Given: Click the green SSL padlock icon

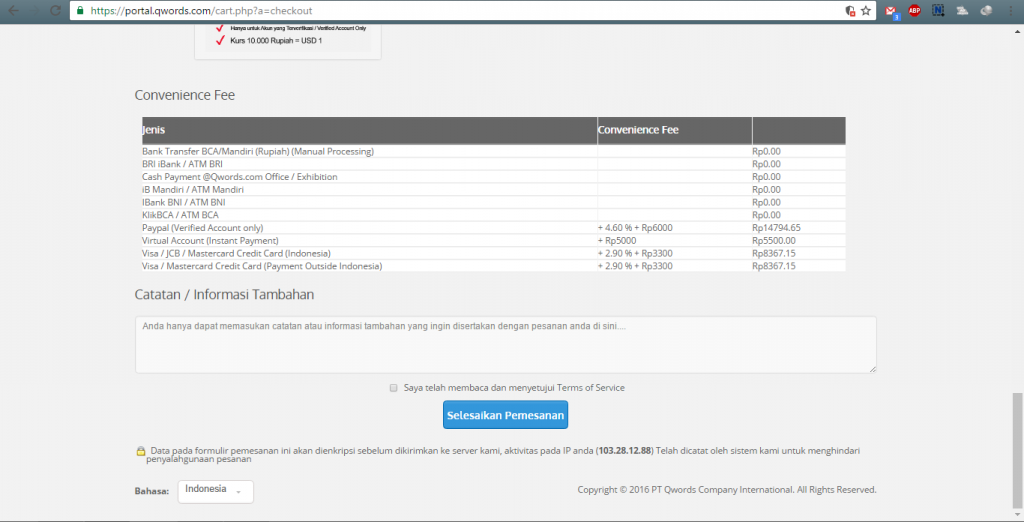Looking at the screenshot, I should point(79,11).
